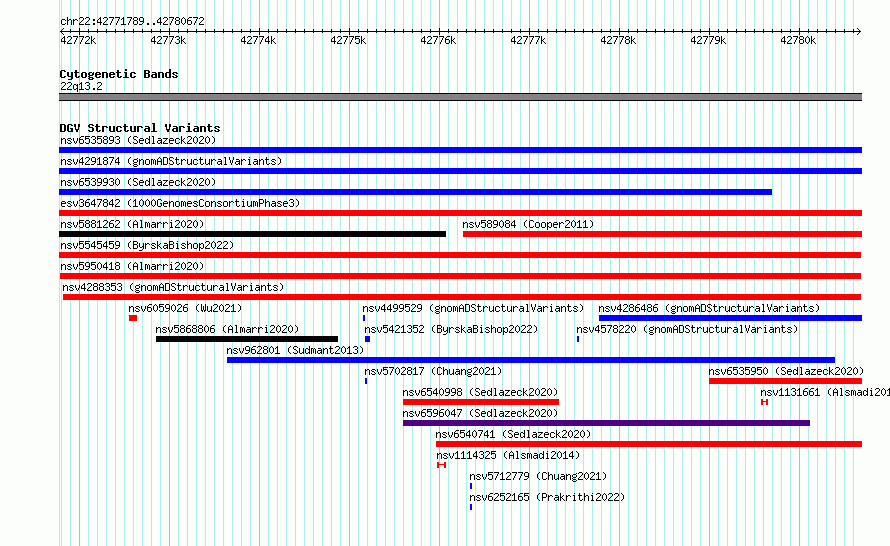This screenshot has width=890, height=546.
Task: Click nsv5868806 (Almarri2020) label
Action: click(x=227, y=329)
